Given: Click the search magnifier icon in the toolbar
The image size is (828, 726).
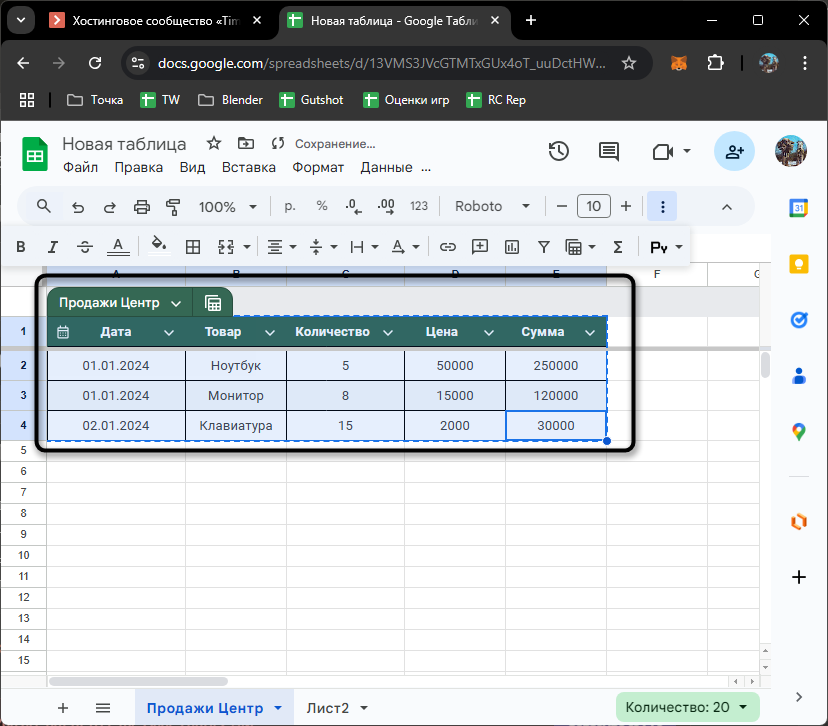Looking at the screenshot, I should click(x=44, y=206).
